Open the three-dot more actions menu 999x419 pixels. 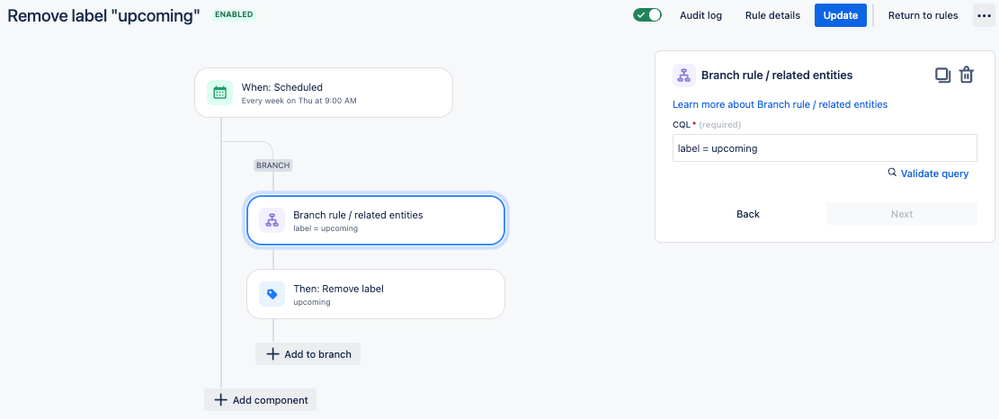tap(983, 15)
